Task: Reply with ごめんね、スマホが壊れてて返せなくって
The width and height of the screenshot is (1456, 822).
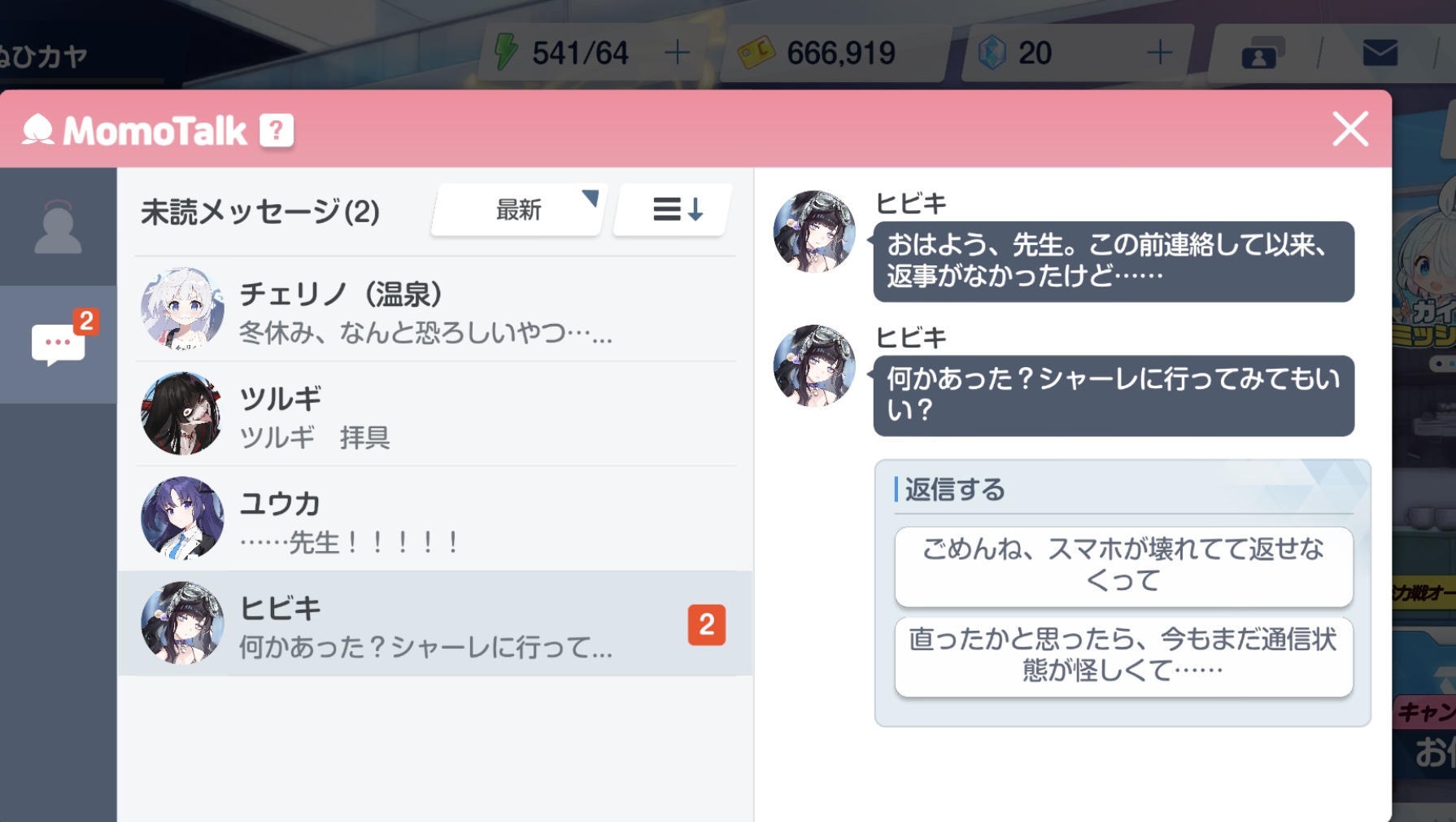Action: click(1123, 566)
